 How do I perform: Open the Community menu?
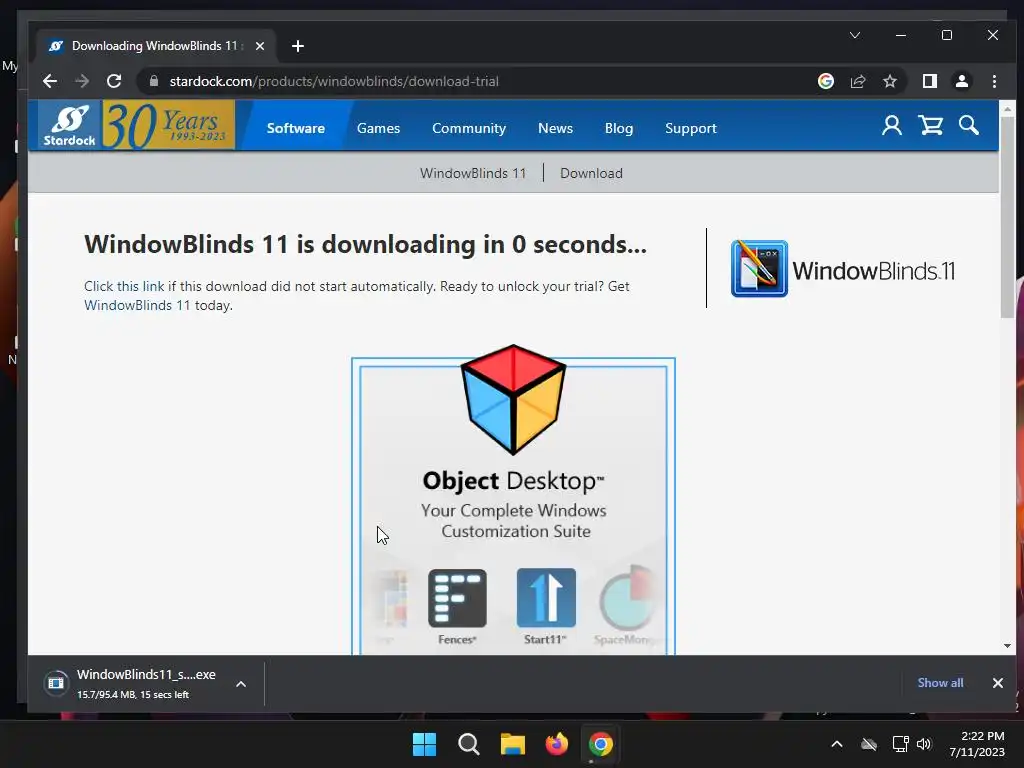coord(469,128)
